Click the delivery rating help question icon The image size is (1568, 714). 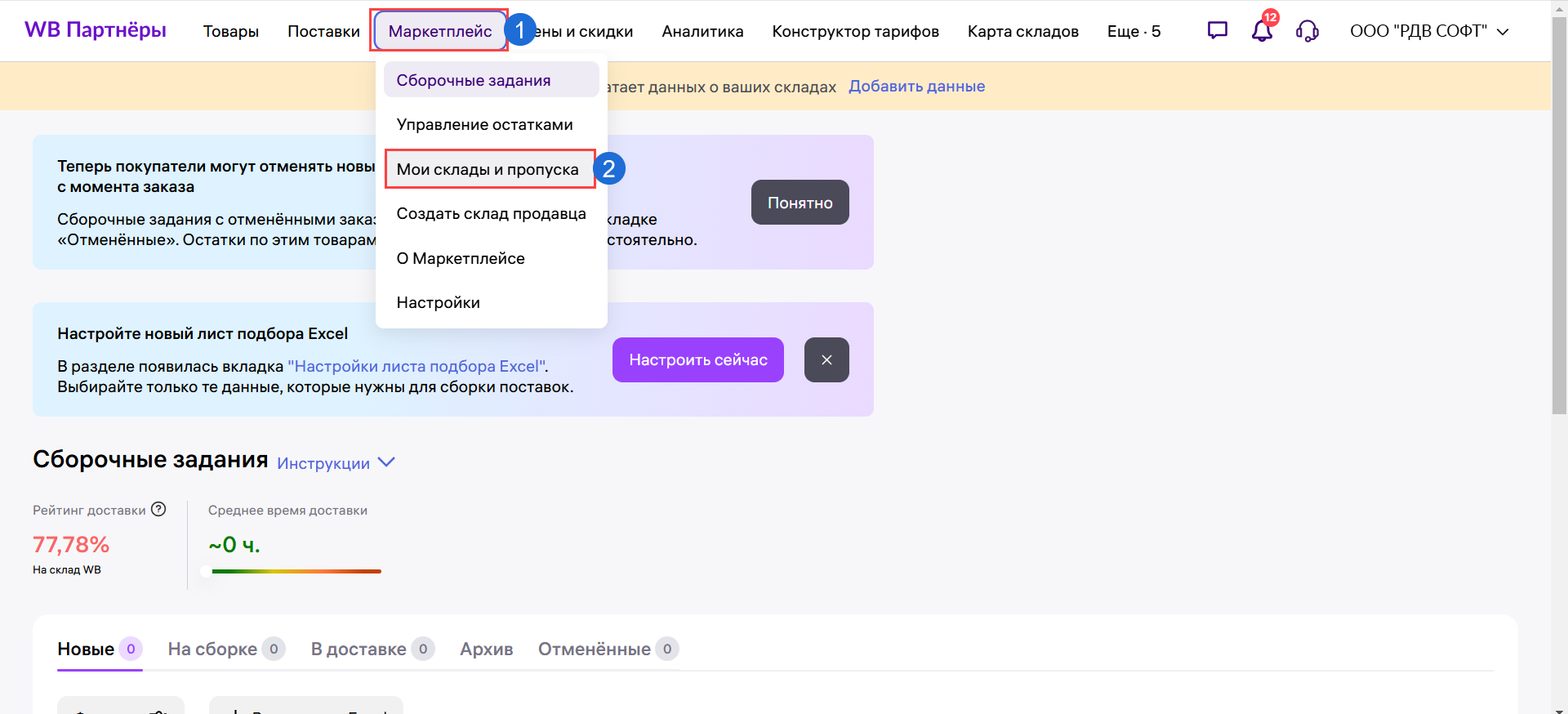click(x=158, y=509)
